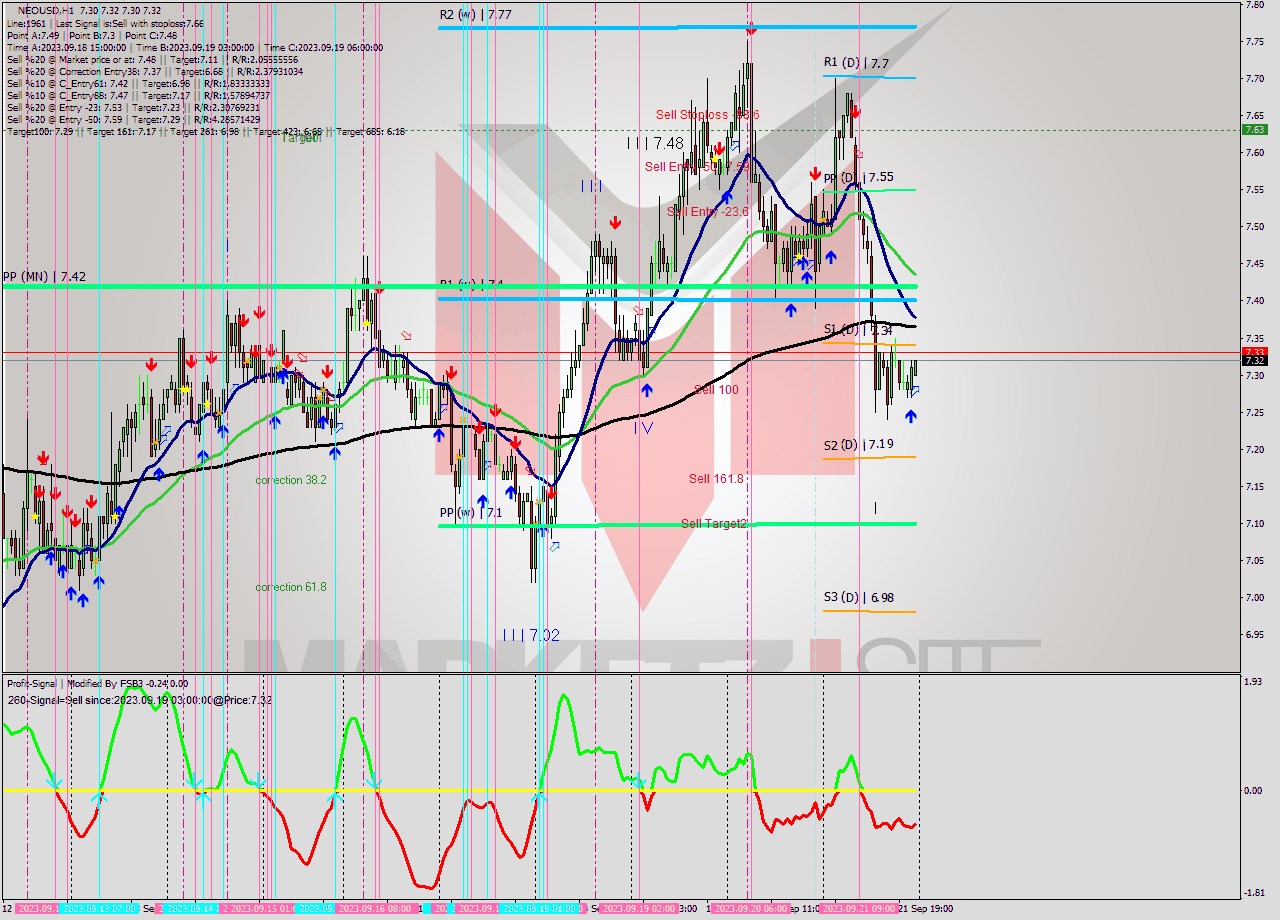
Task: Click the 2023.09.16 08:00 time marker
Action: (x=376, y=909)
